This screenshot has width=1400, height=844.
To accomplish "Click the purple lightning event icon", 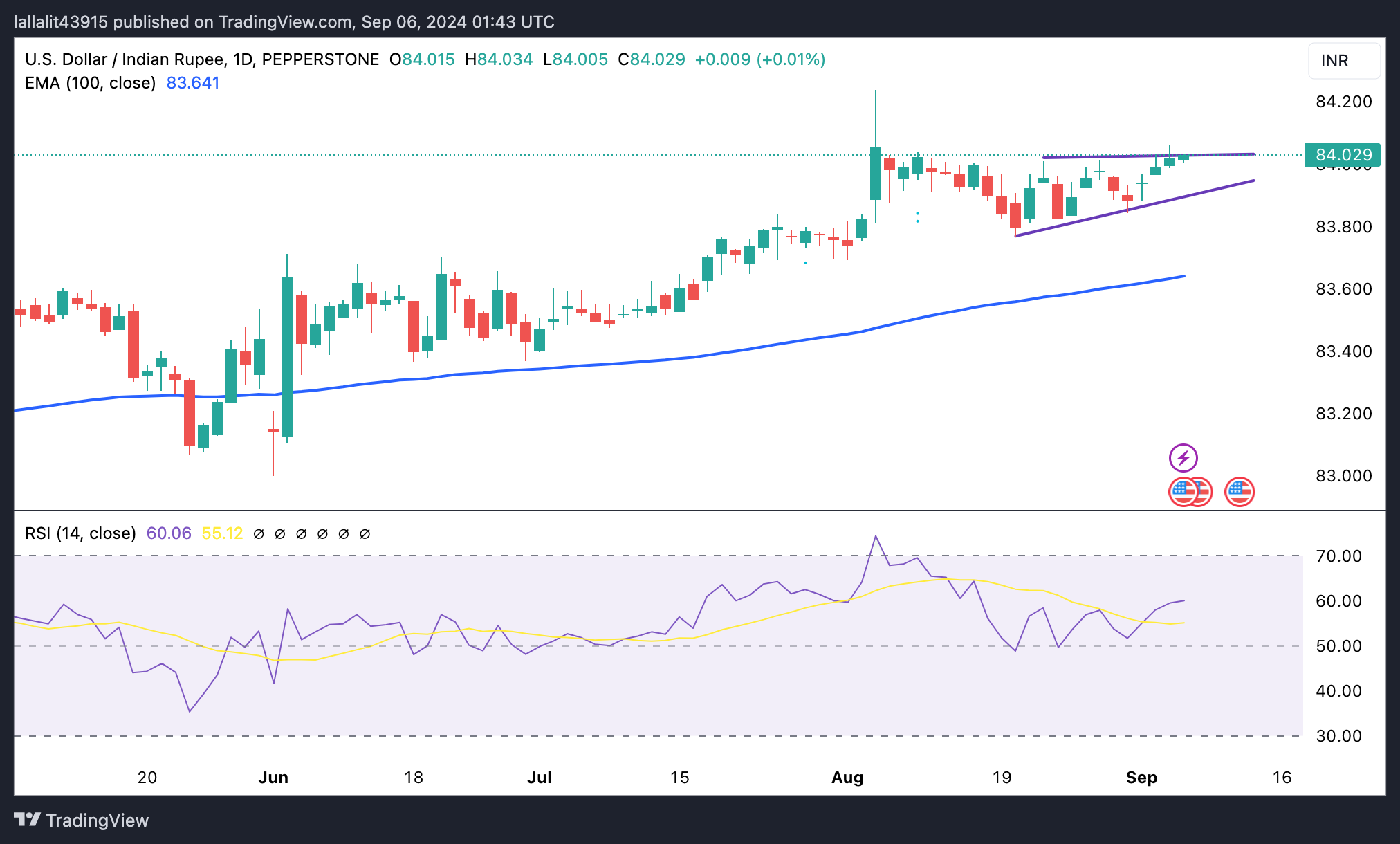I will tap(1183, 457).
